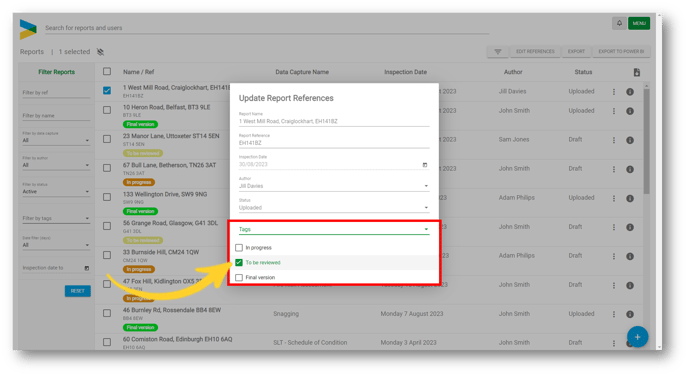This screenshot has width=688, height=376.
Task: Sort by Inspection Date column header
Action: point(405,72)
